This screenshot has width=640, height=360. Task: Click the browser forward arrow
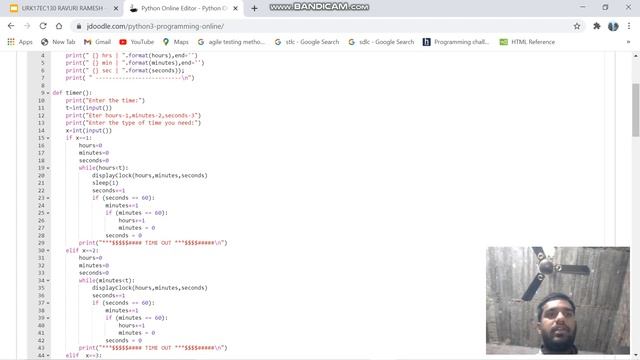27,26
